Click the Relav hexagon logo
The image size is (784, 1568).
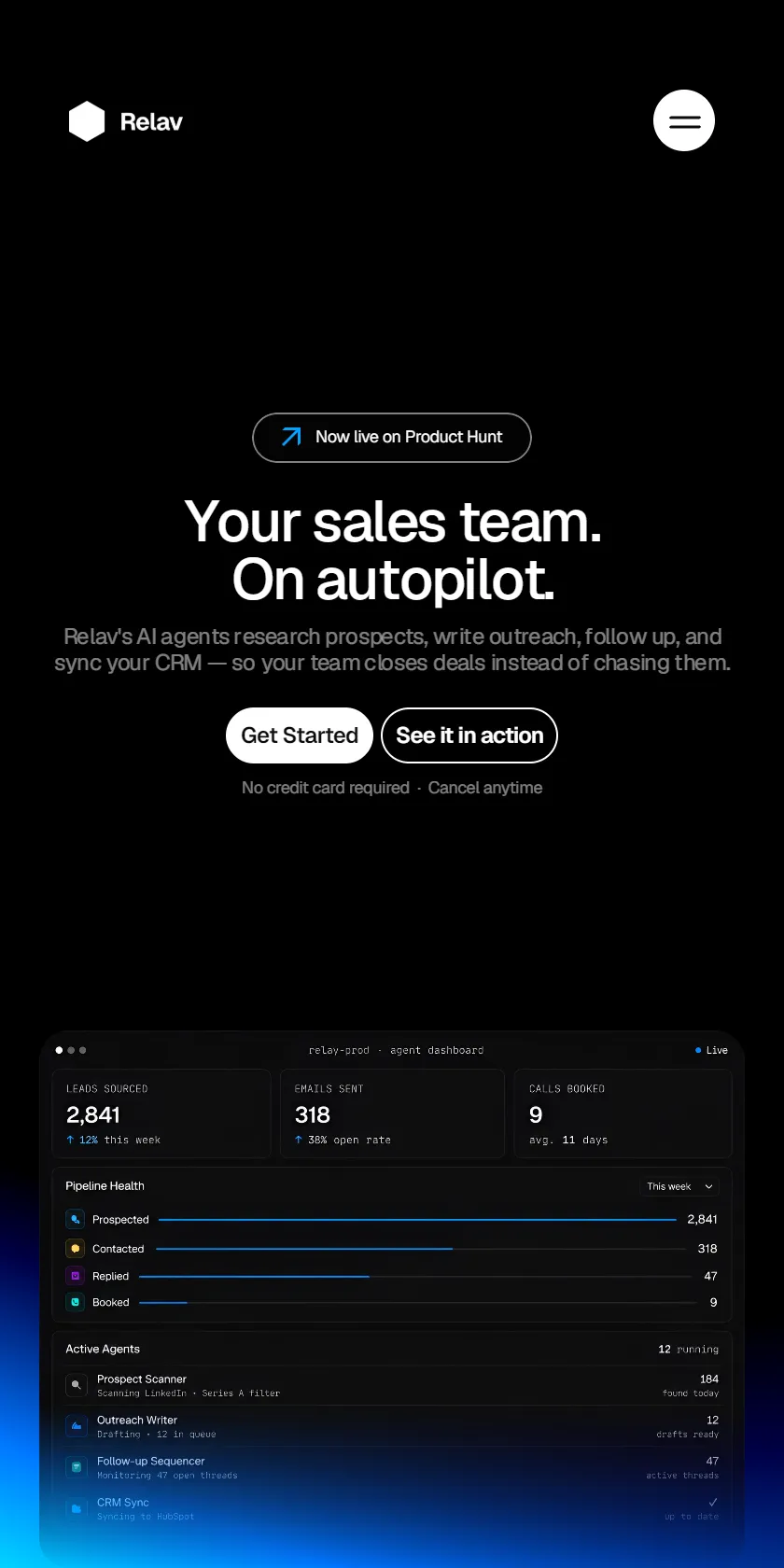(87, 121)
